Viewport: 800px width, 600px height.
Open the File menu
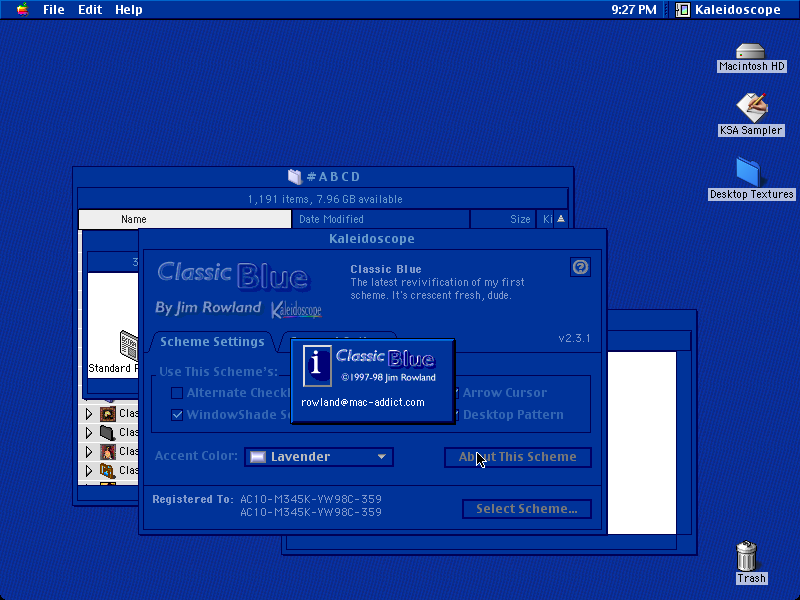(54, 10)
